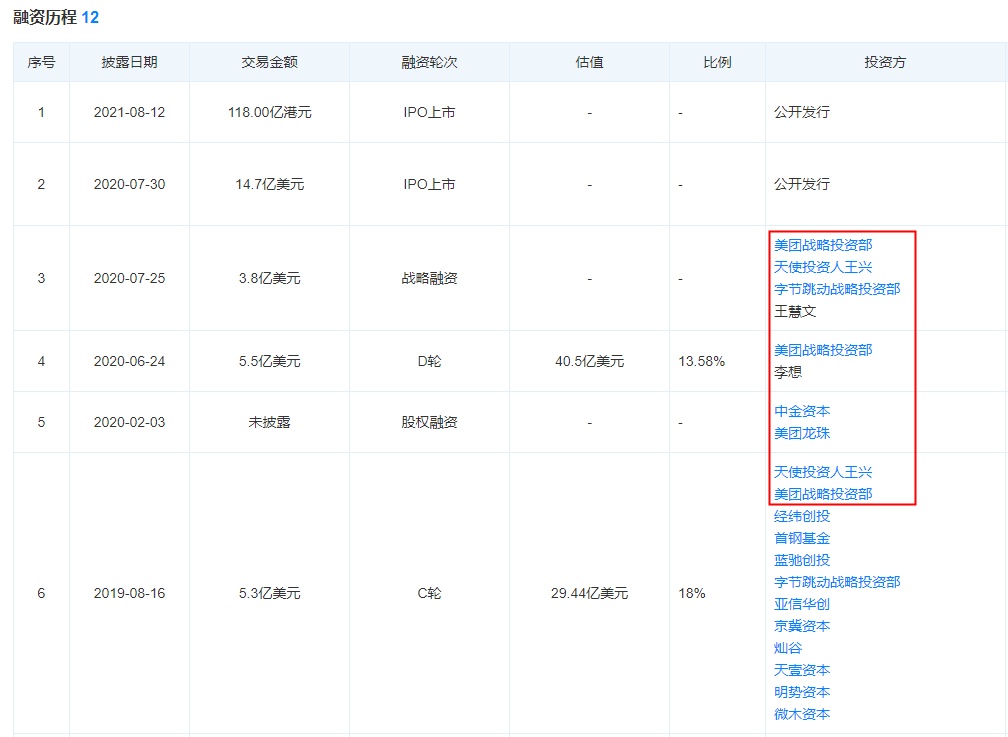Open 亚信华创 investor link
The image size is (1008, 737).
(802, 604)
